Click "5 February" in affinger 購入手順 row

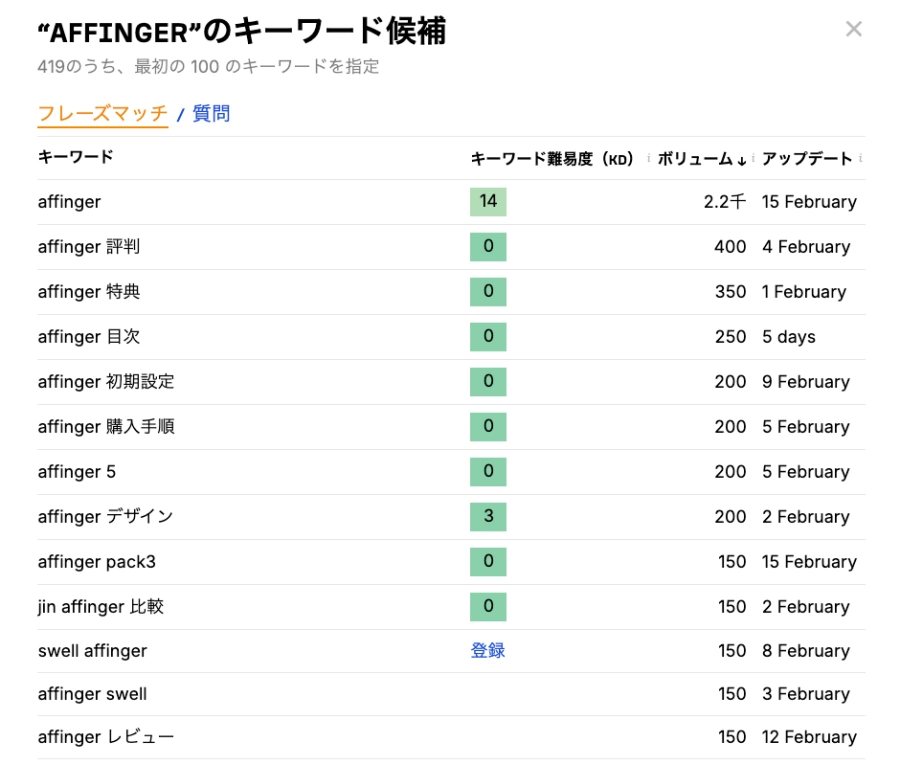pyautogui.click(x=806, y=426)
